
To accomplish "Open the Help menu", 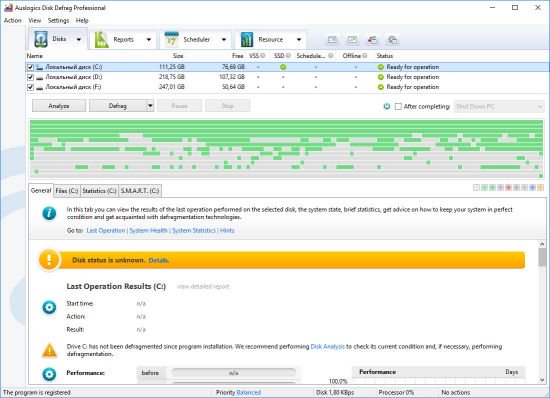I will click(x=82, y=20).
